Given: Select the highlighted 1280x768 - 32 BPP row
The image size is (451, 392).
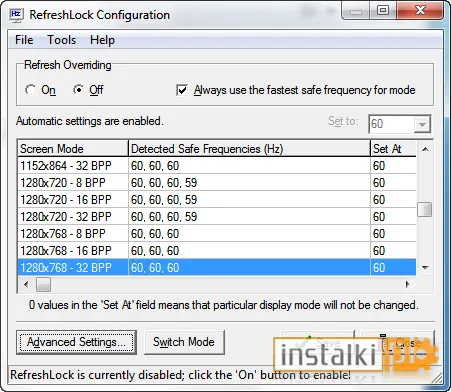Looking at the screenshot, I should (217, 268).
